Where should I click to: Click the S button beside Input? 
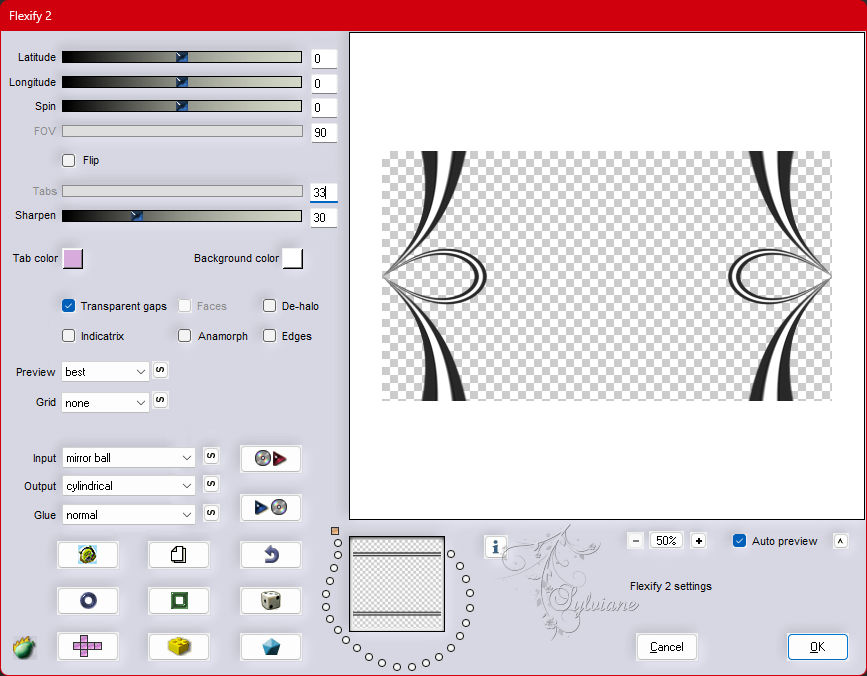point(211,455)
